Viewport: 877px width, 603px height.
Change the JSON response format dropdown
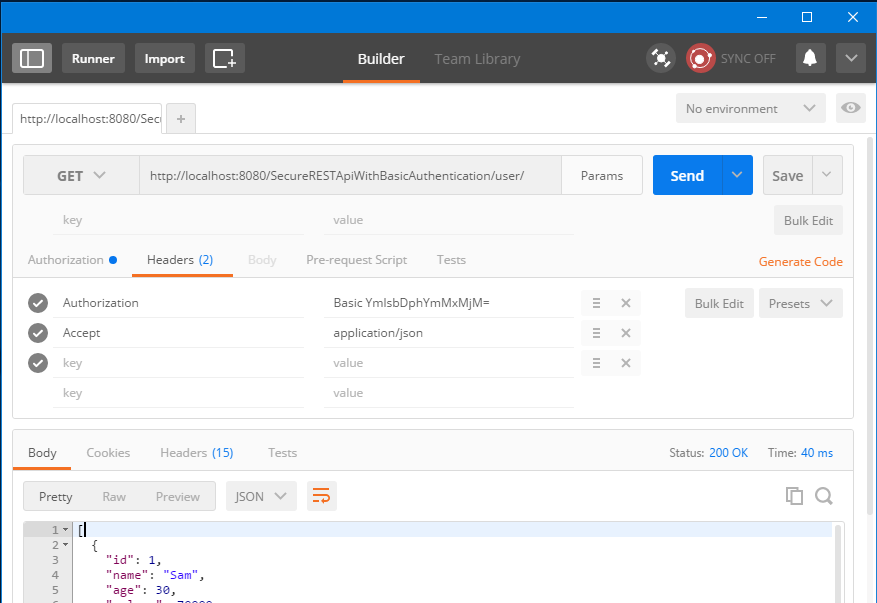click(261, 496)
